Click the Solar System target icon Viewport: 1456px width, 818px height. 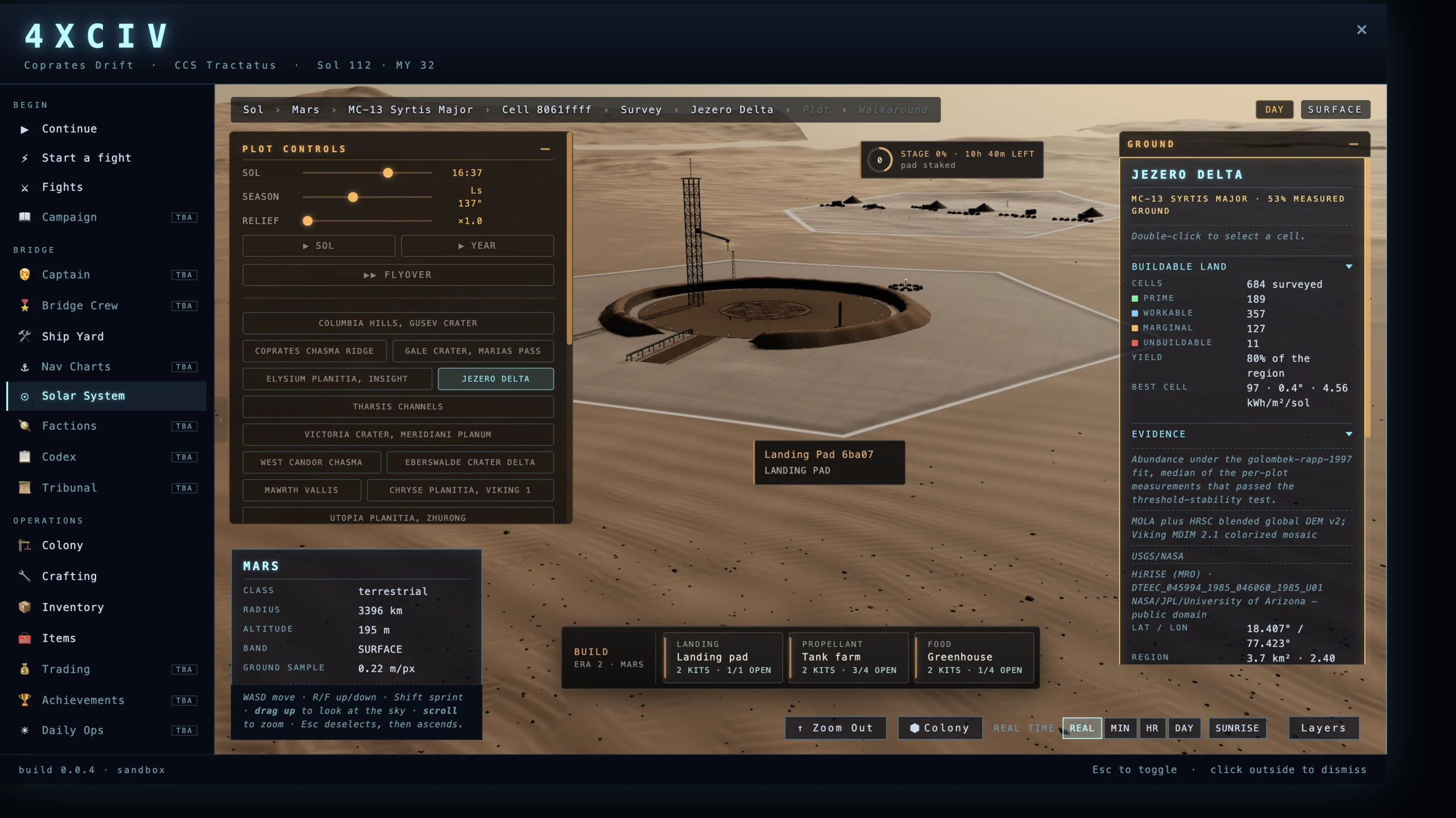(x=24, y=396)
